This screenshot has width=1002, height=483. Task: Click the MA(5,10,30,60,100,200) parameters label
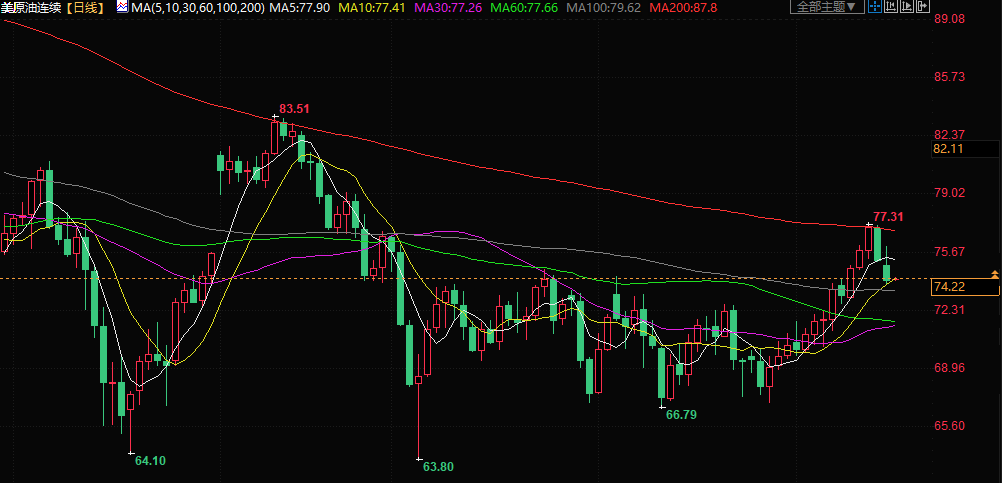click(197, 7)
